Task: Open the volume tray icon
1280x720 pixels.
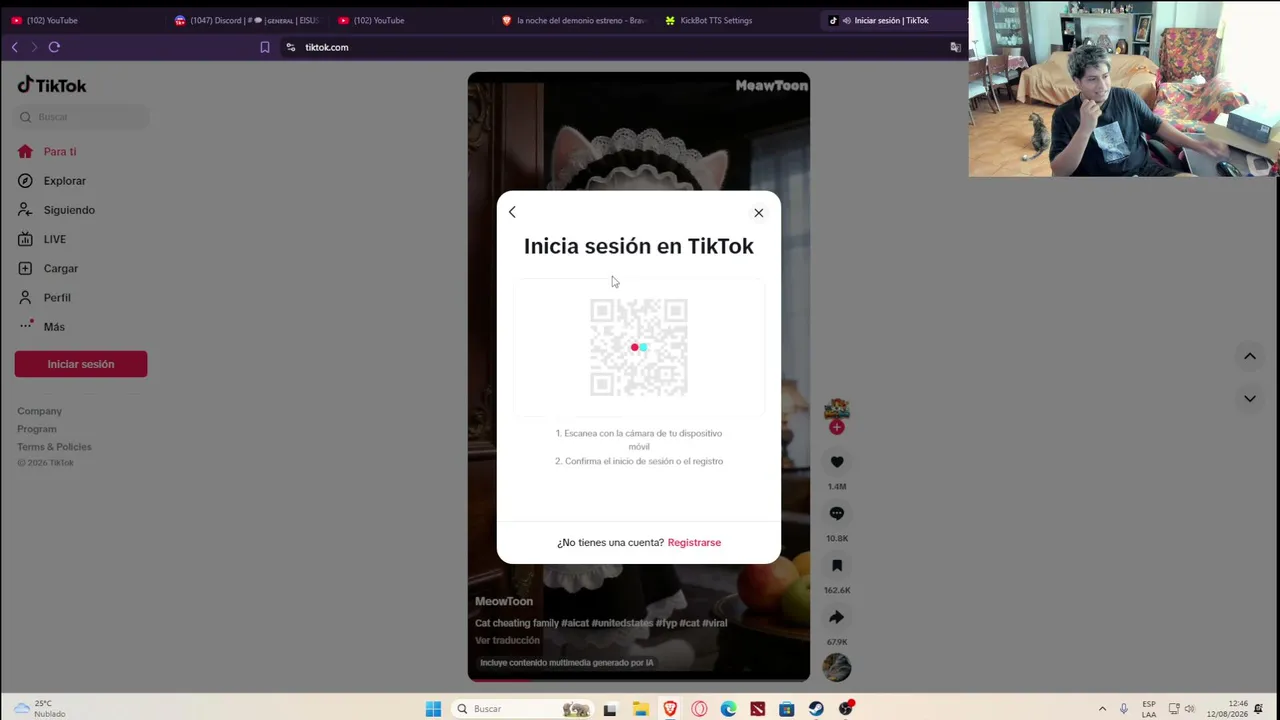Action: click(x=1190, y=709)
